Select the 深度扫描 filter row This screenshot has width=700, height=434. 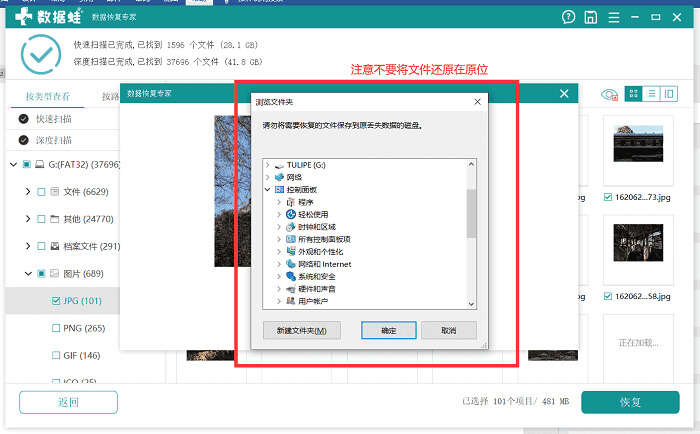pyautogui.click(x=63, y=140)
